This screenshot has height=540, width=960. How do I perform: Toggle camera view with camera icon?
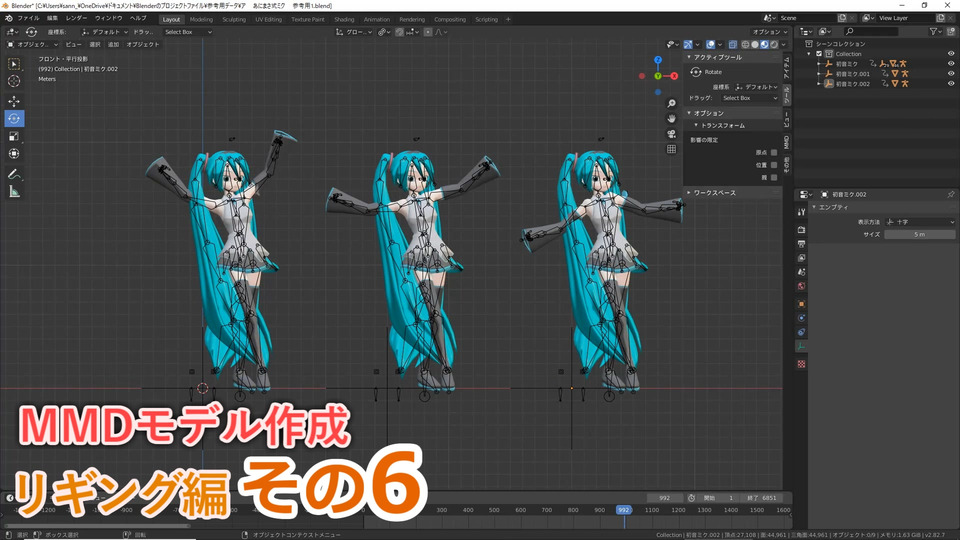671,134
